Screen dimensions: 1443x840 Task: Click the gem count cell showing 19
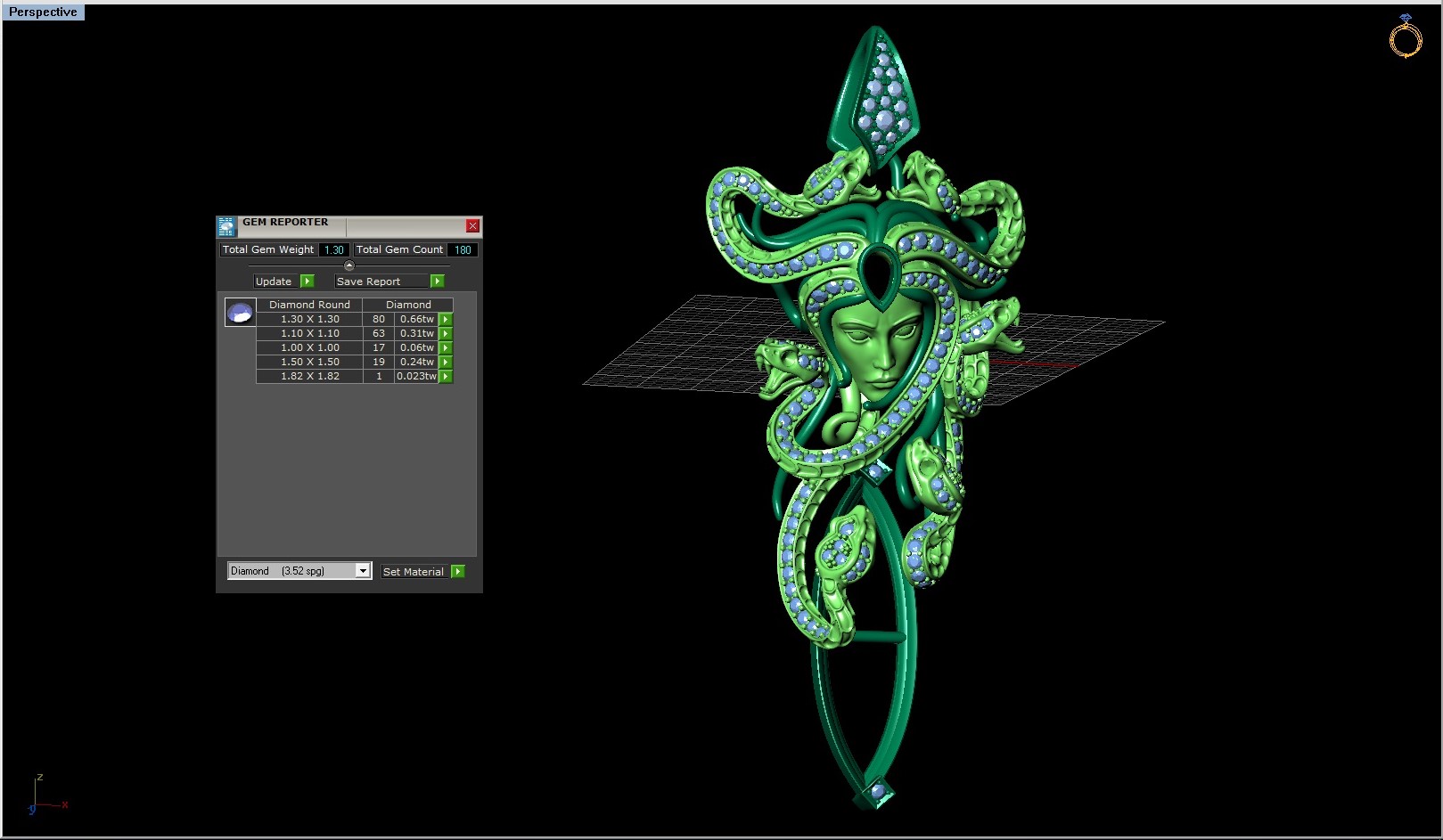[379, 362]
